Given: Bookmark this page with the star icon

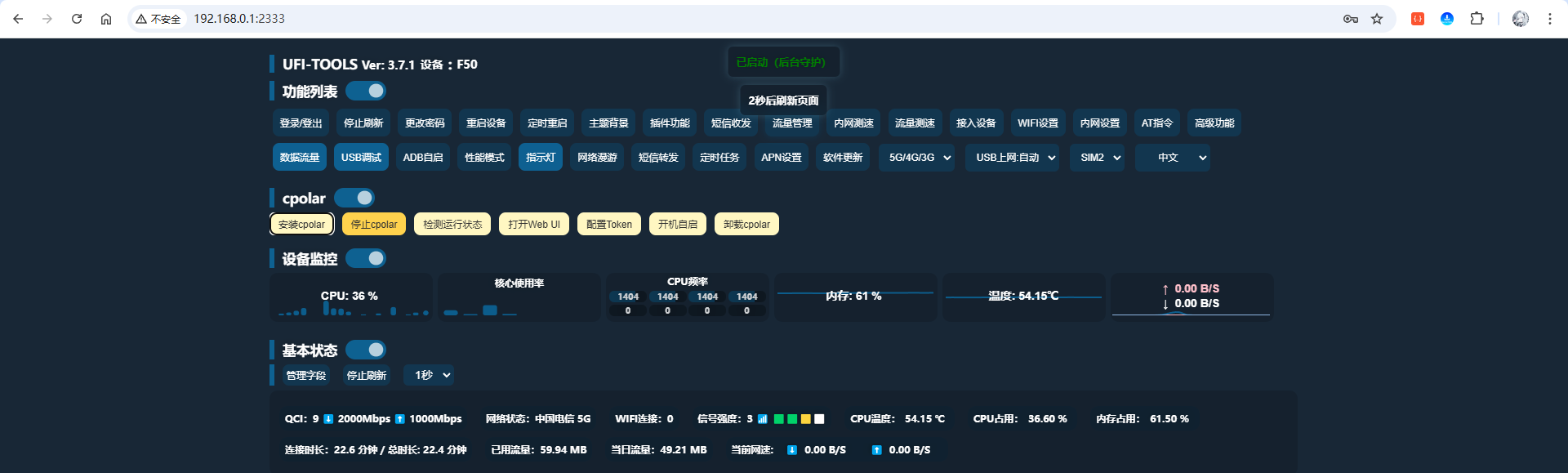Looking at the screenshot, I should [x=1377, y=19].
